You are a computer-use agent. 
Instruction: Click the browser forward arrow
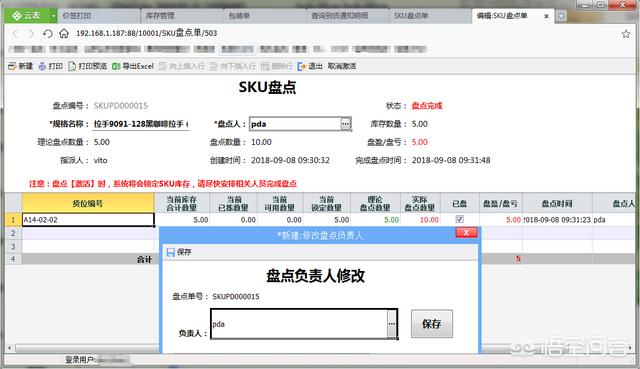30,33
